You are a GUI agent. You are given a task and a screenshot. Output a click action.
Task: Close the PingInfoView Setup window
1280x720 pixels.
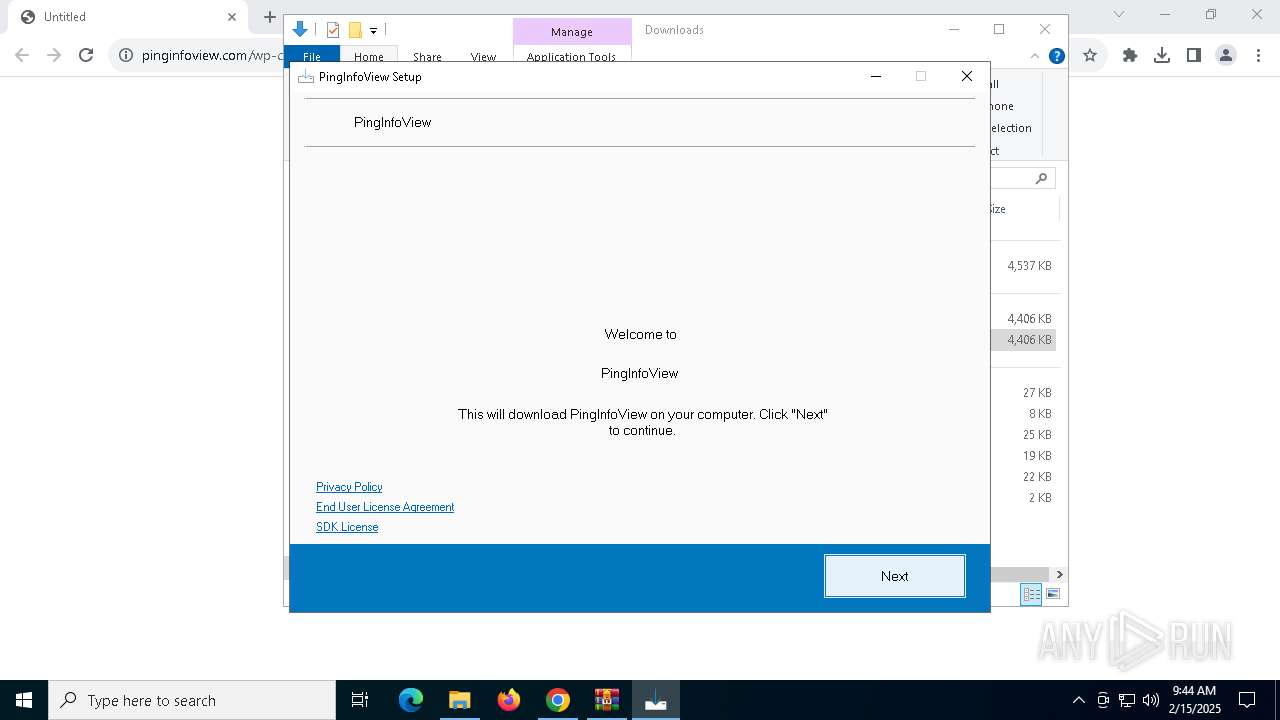click(967, 76)
